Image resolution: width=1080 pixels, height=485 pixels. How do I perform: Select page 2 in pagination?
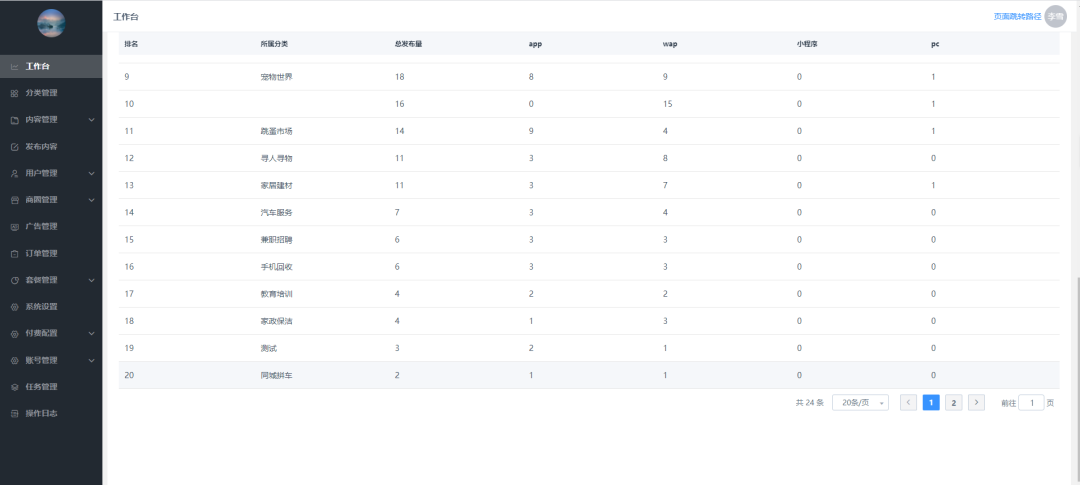tap(953, 403)
